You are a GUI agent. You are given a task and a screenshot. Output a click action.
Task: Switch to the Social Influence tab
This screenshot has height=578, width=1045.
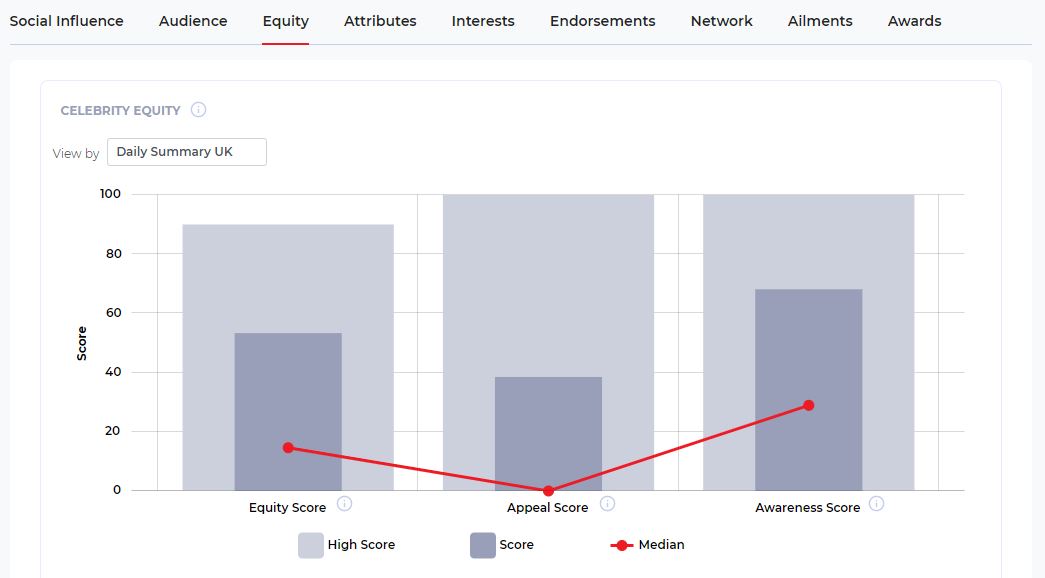coord(67,21)
